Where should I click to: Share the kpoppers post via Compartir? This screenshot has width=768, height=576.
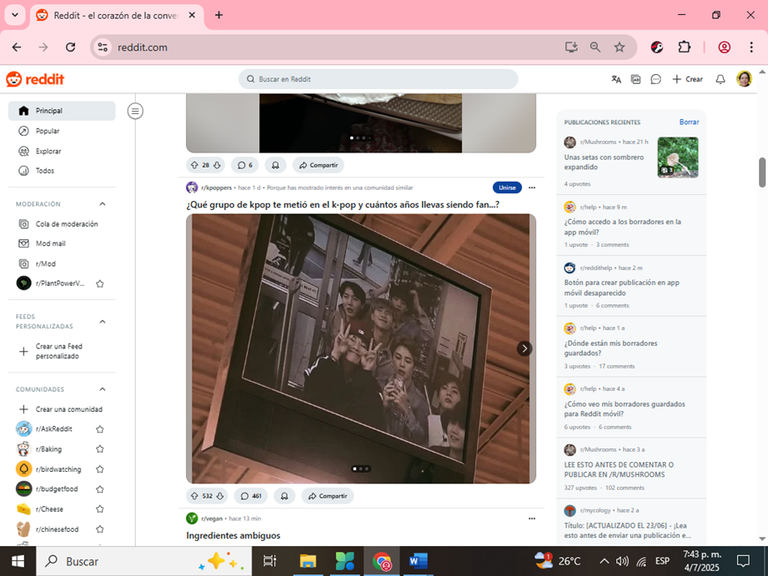pyautogui.click(x=327, y=496)
